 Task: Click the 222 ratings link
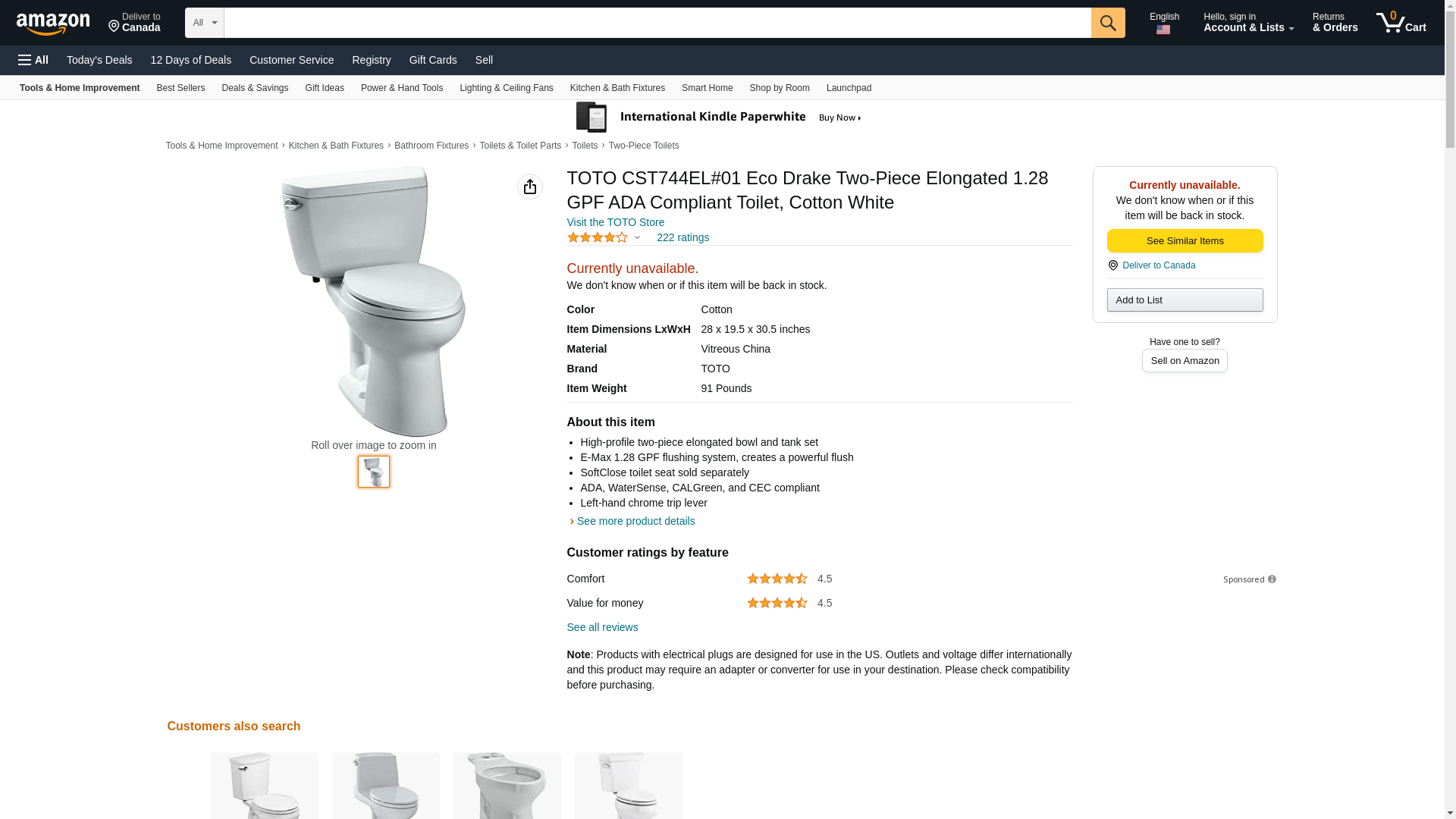[x=682, y=237]
